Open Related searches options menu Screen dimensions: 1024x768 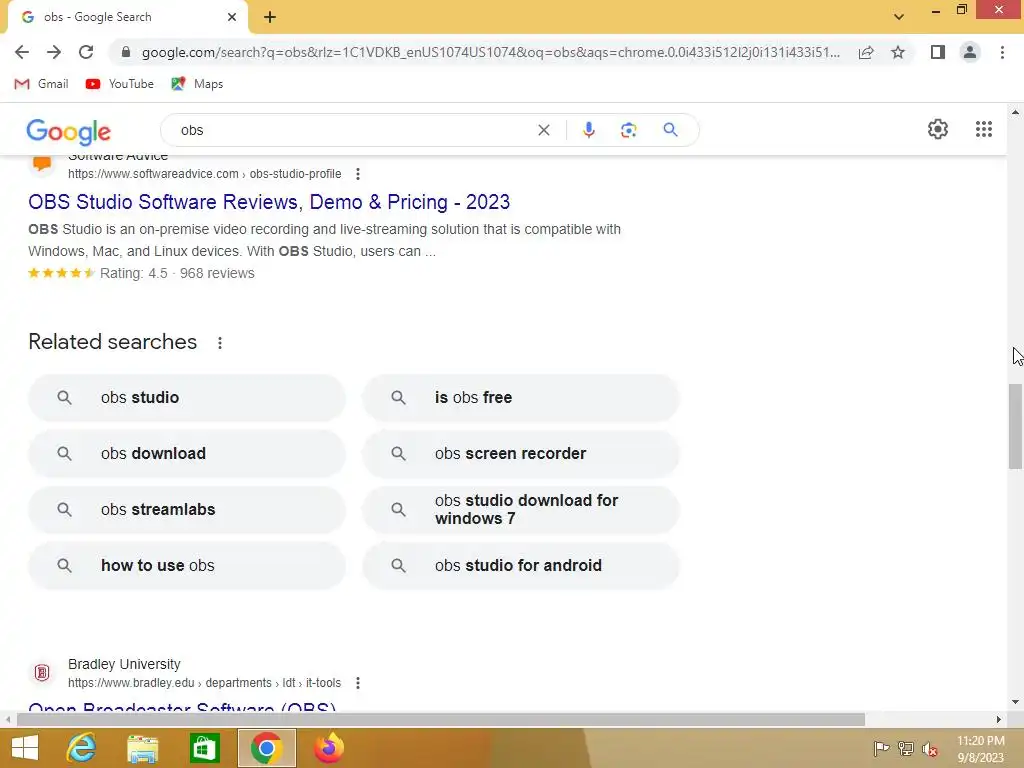pos(219,342)
